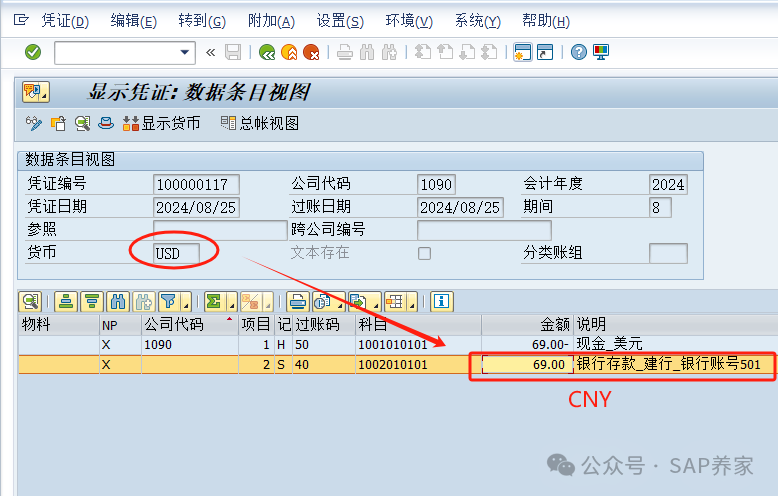Open the 附加(A) menu
The image size is (778, 496).
coord(271,20)
